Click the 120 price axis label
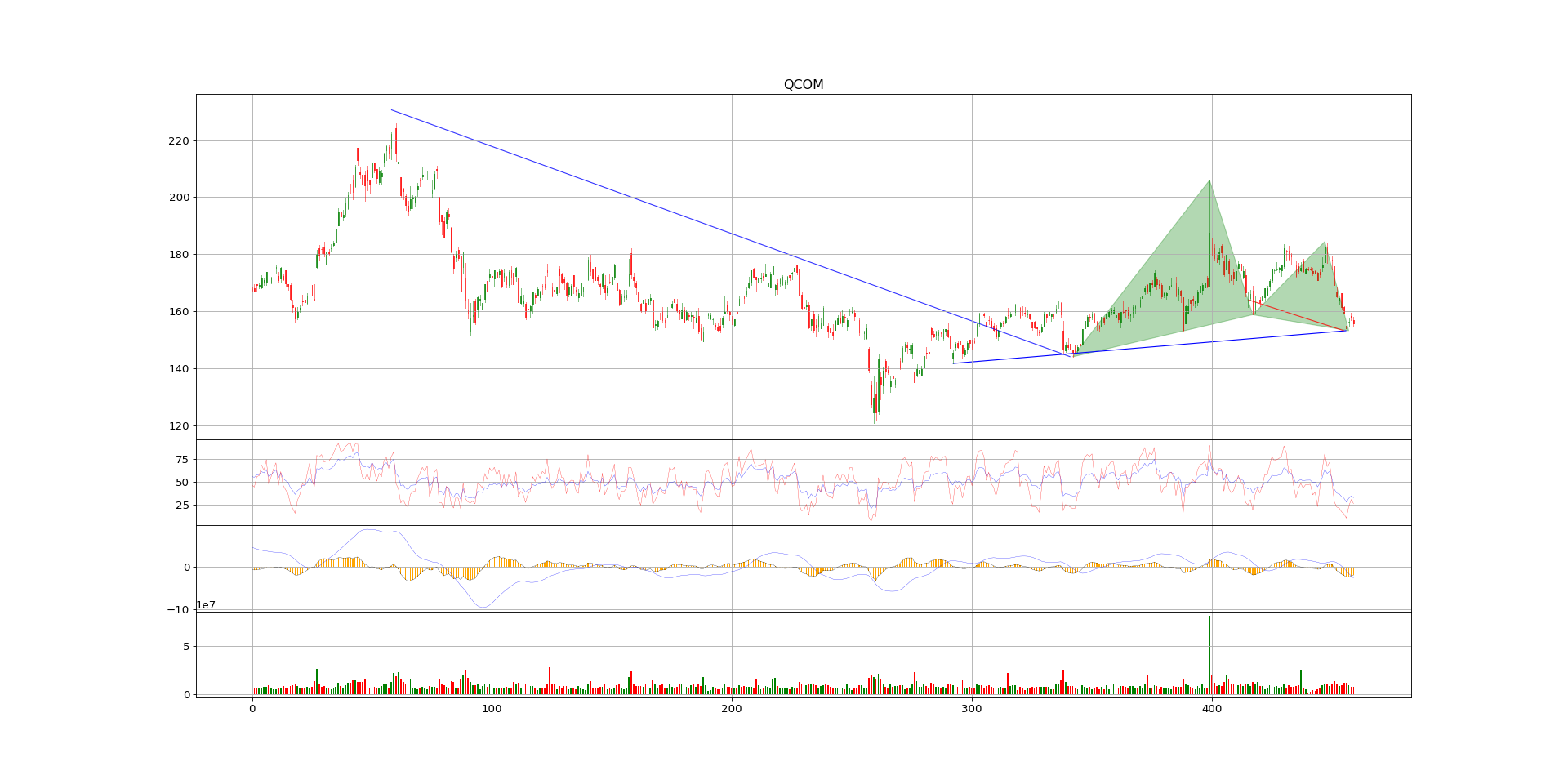 click(x=178, y=426)
